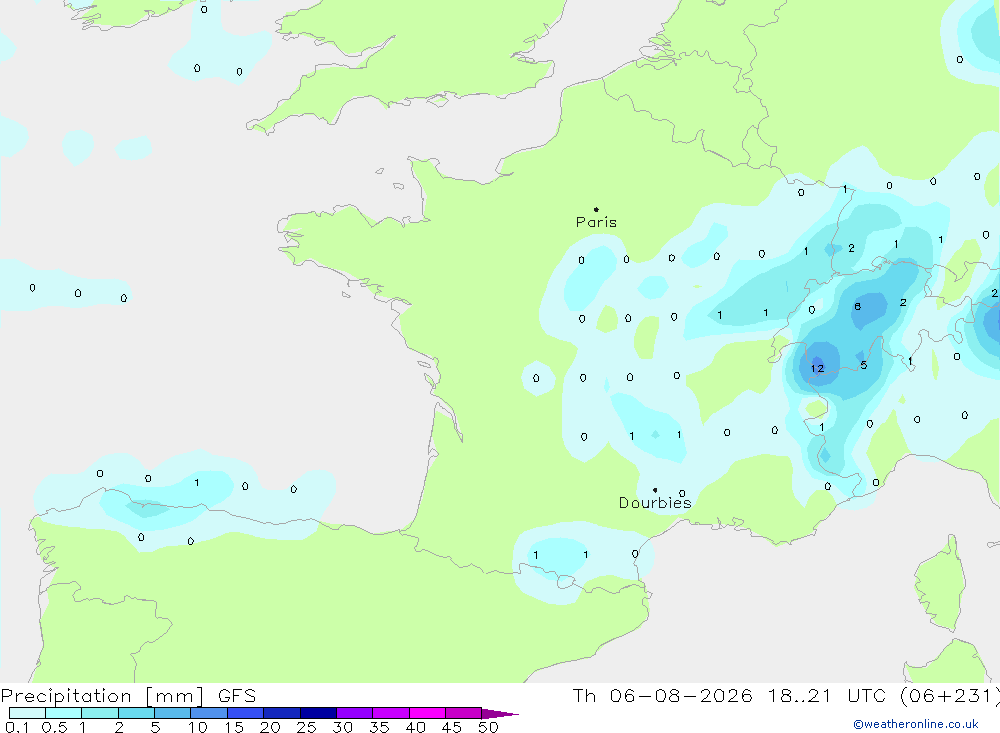Click the '10' legend scale label
Viewport: 1000px width, 733px height.
[x=198, y=727]
